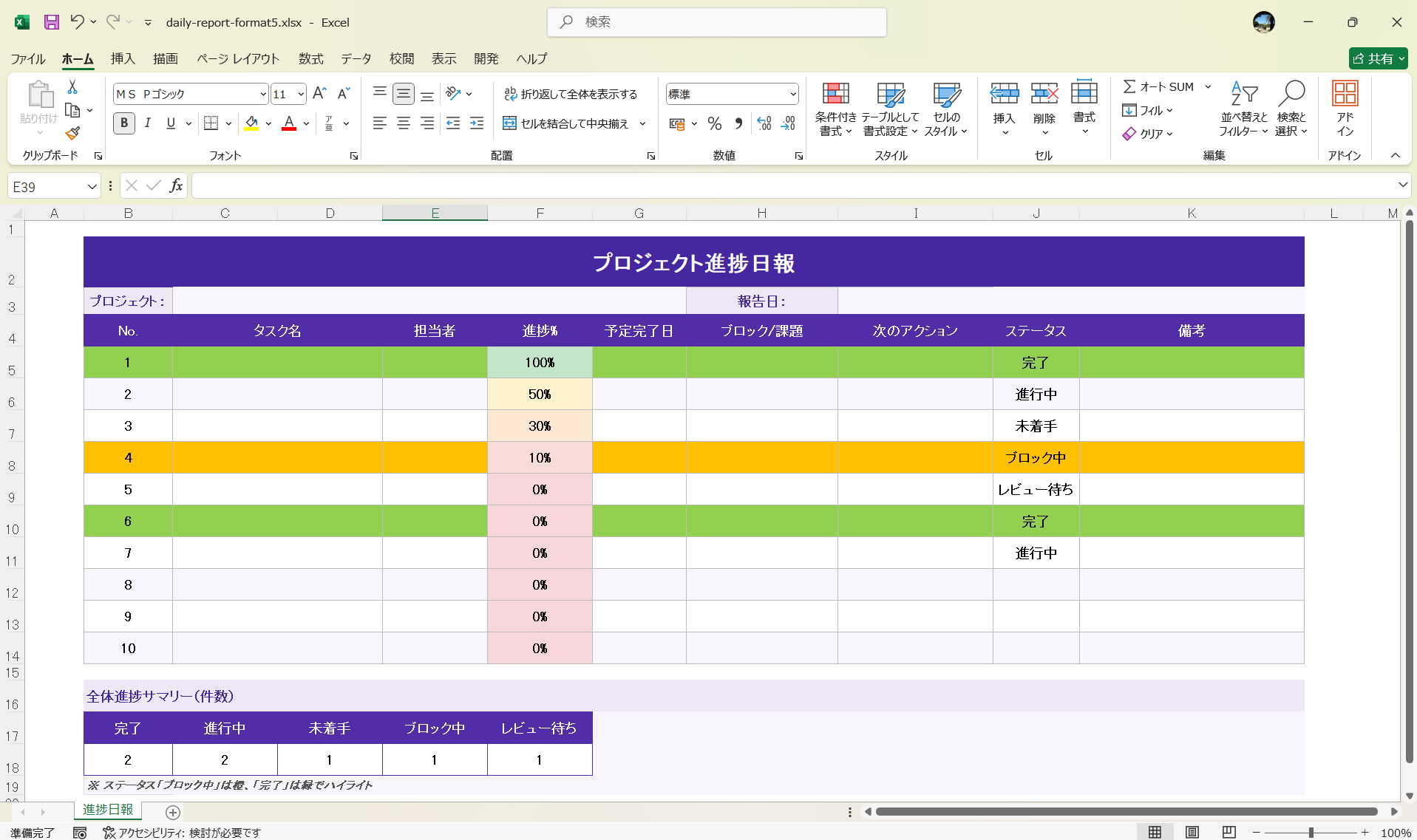
Task: Apply percent style format
Action: (714, 123)
